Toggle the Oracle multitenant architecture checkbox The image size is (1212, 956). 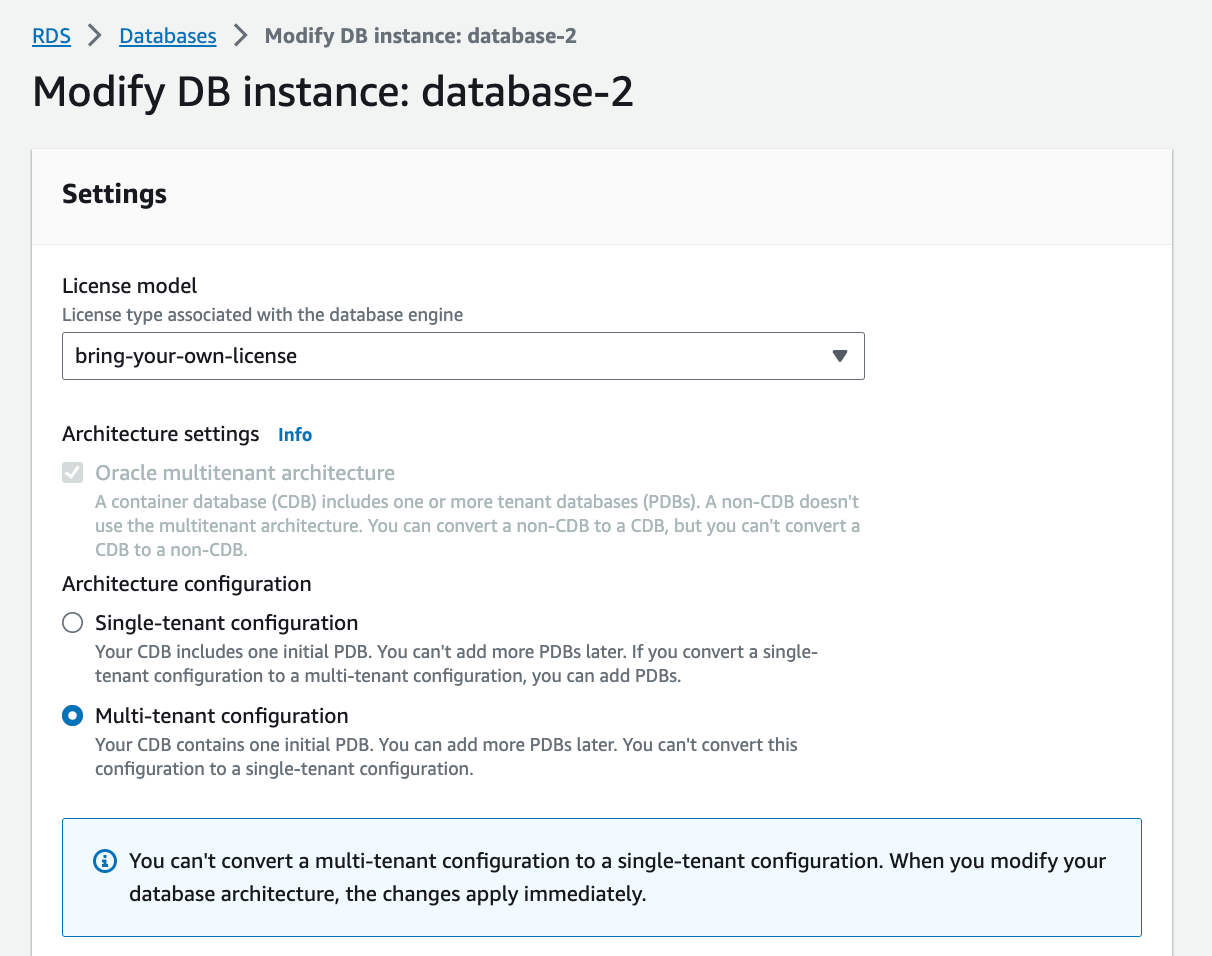[73, 473]
